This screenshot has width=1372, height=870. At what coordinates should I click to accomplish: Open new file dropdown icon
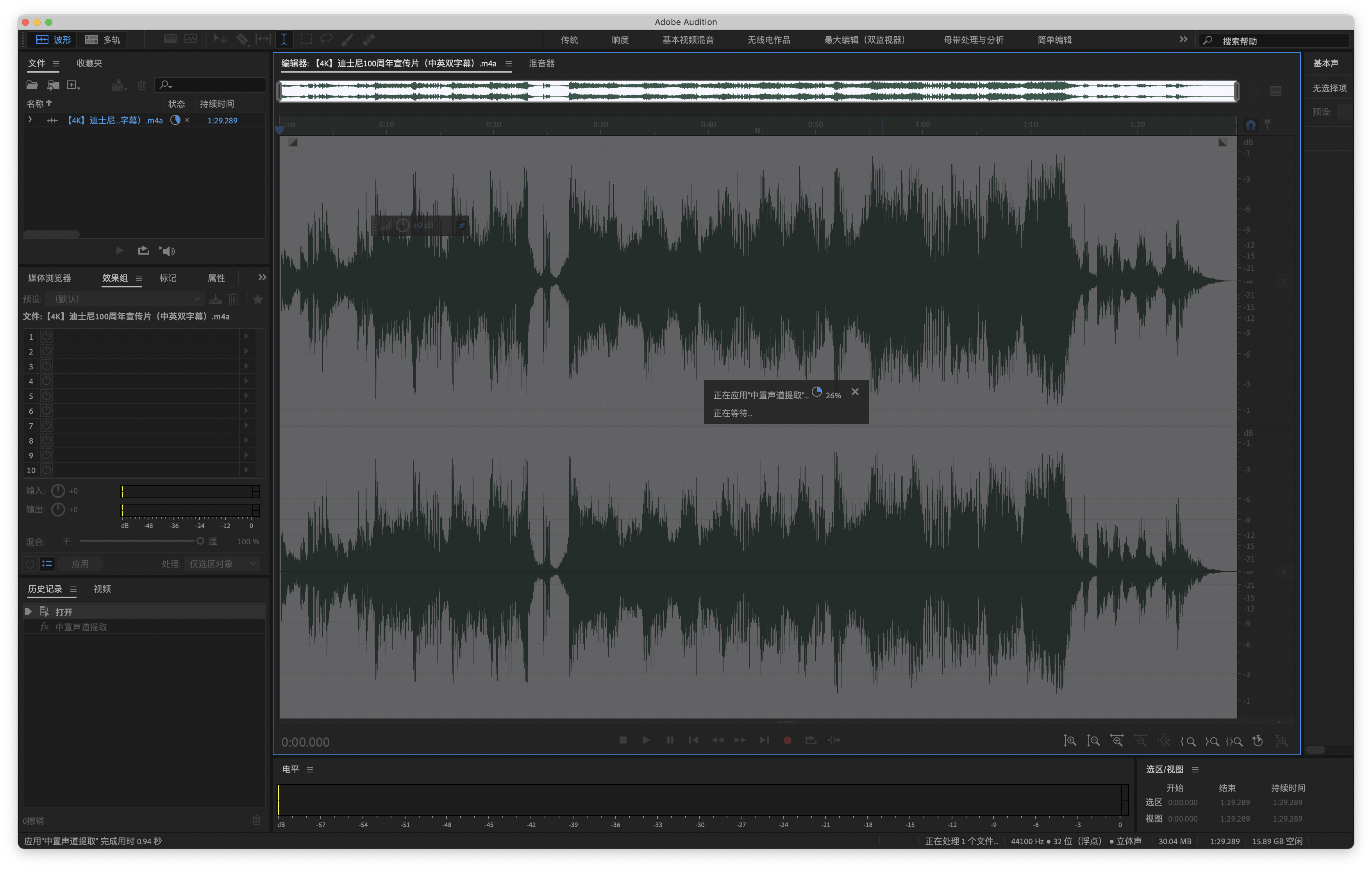pos(73,86)
